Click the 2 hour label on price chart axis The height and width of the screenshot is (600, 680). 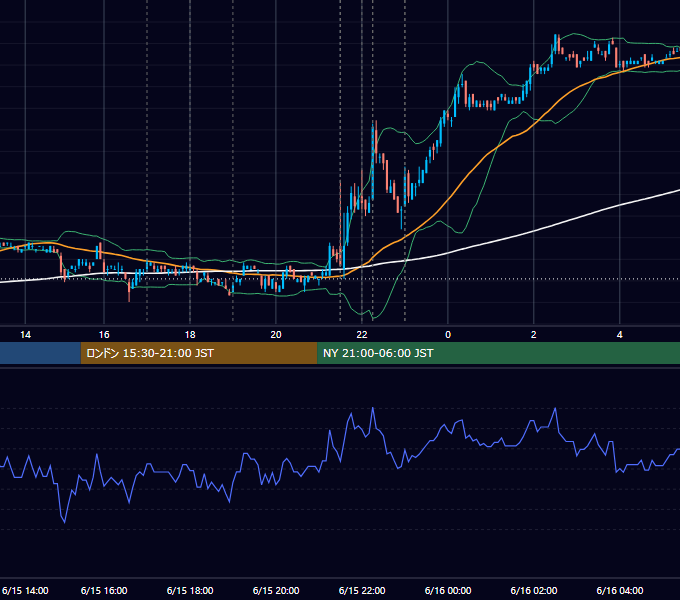(533, 335)
